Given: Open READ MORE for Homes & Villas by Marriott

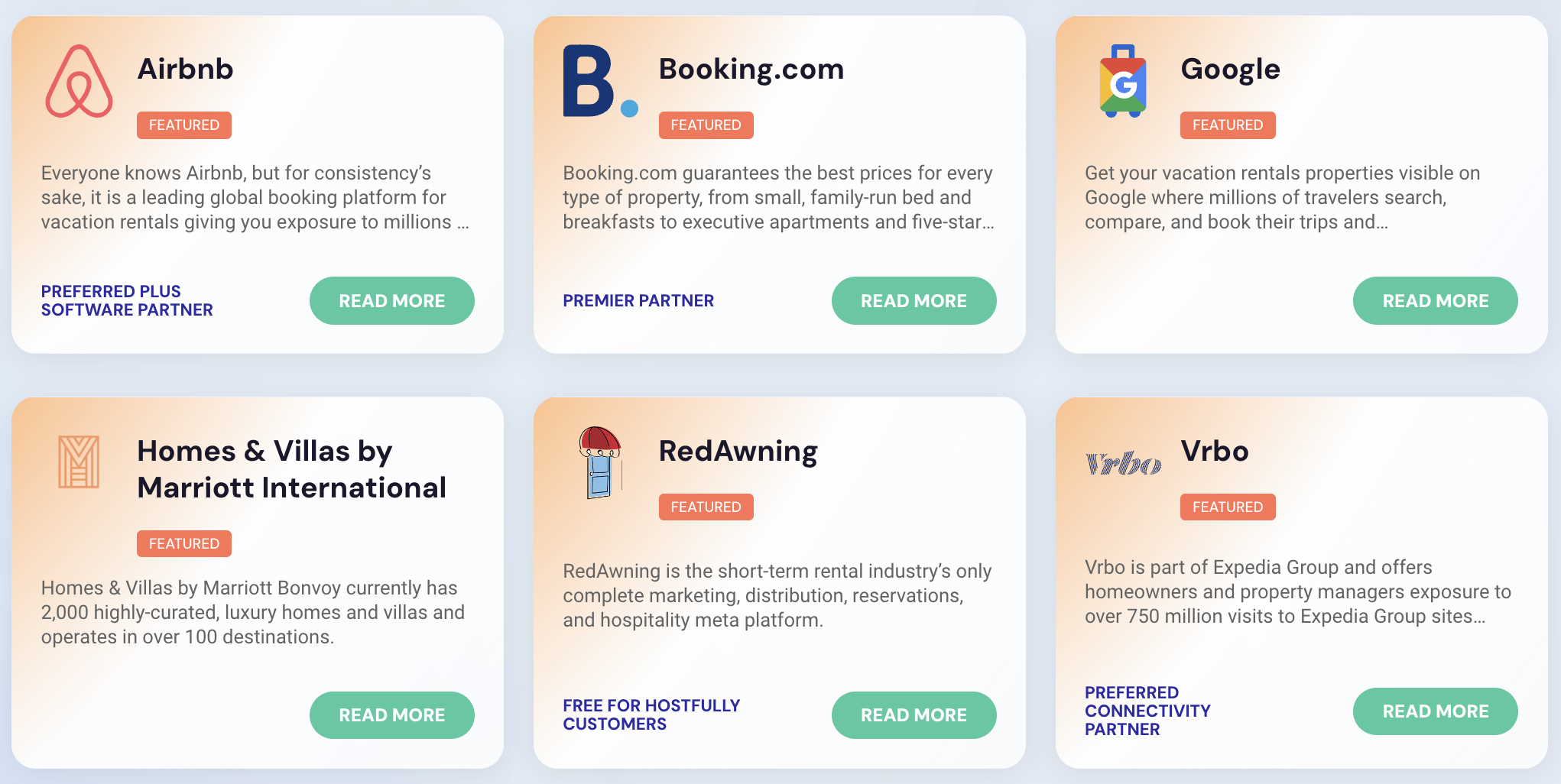Looking at the screenshot, I should pyautogui.click(x=391, y=714).
